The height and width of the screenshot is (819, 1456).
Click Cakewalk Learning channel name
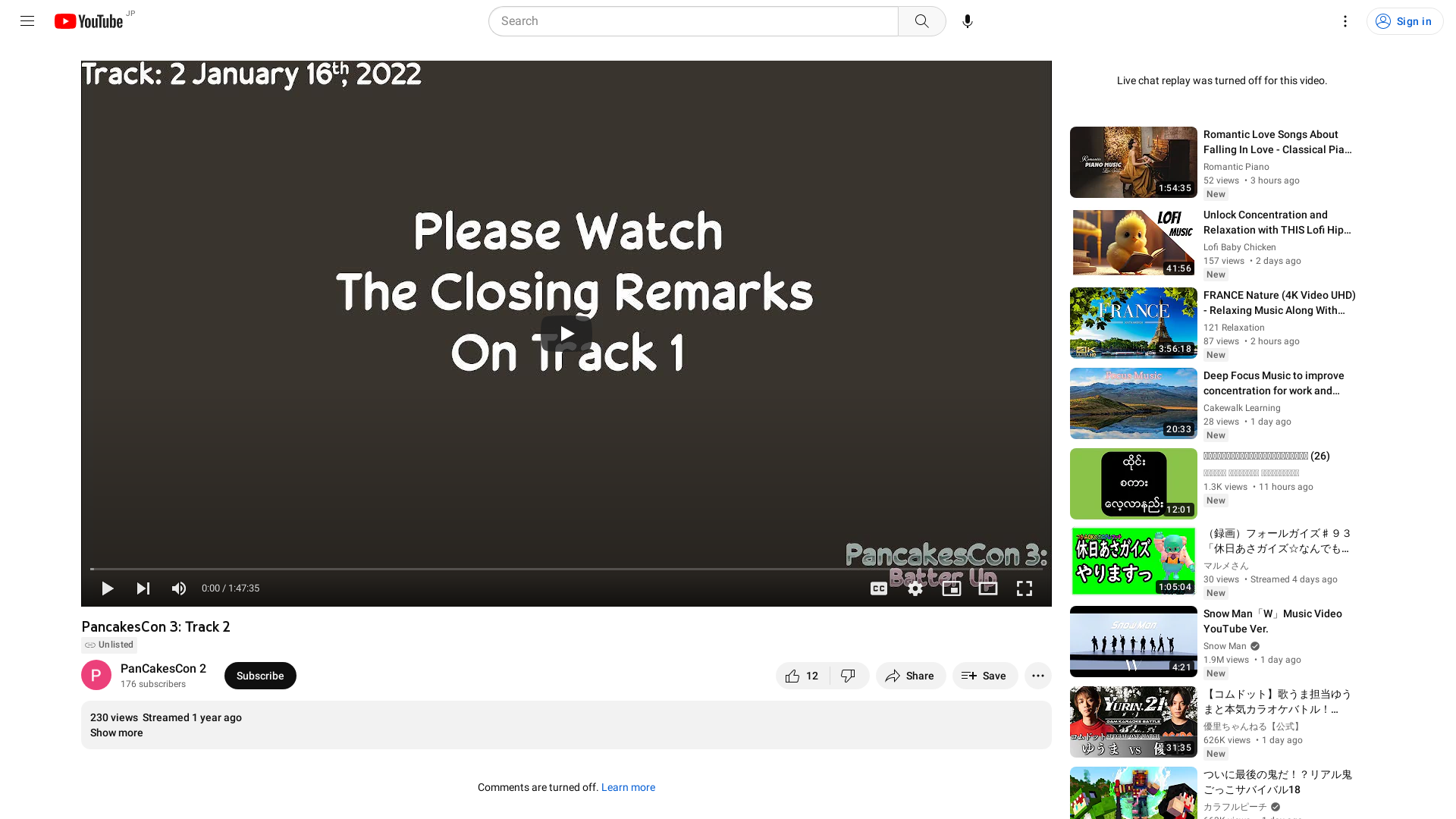[x=1241, y=408]
